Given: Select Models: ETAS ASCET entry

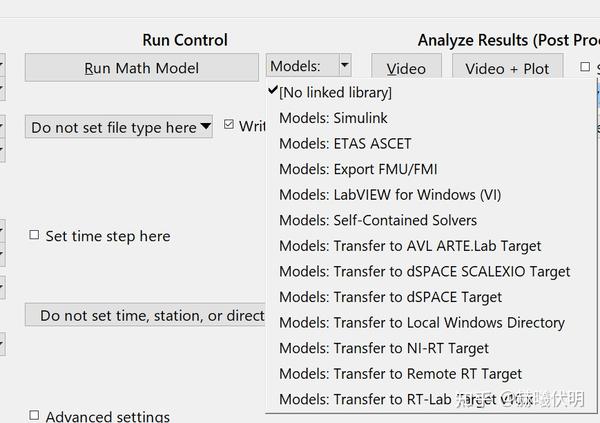Looking at the screenshot, I should pyautogui.click(x=345, y=143).
